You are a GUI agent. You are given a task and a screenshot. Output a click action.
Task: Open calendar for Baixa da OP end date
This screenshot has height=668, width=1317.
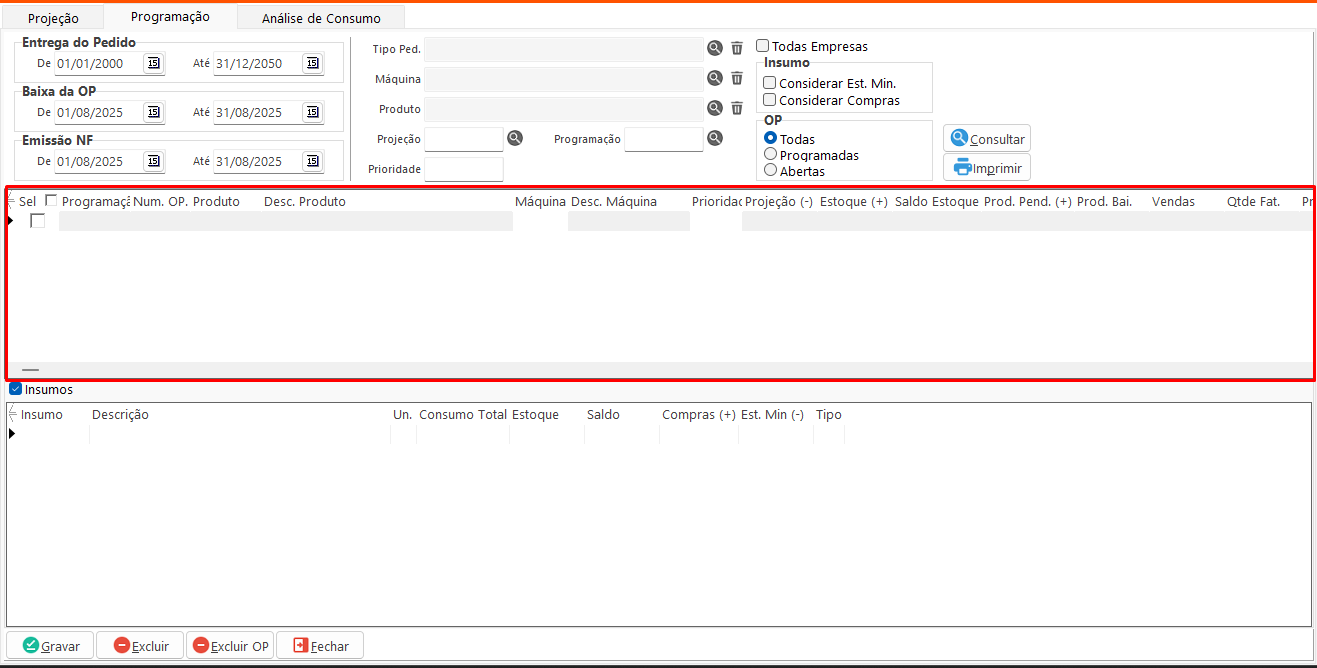[x=312, y=112]
